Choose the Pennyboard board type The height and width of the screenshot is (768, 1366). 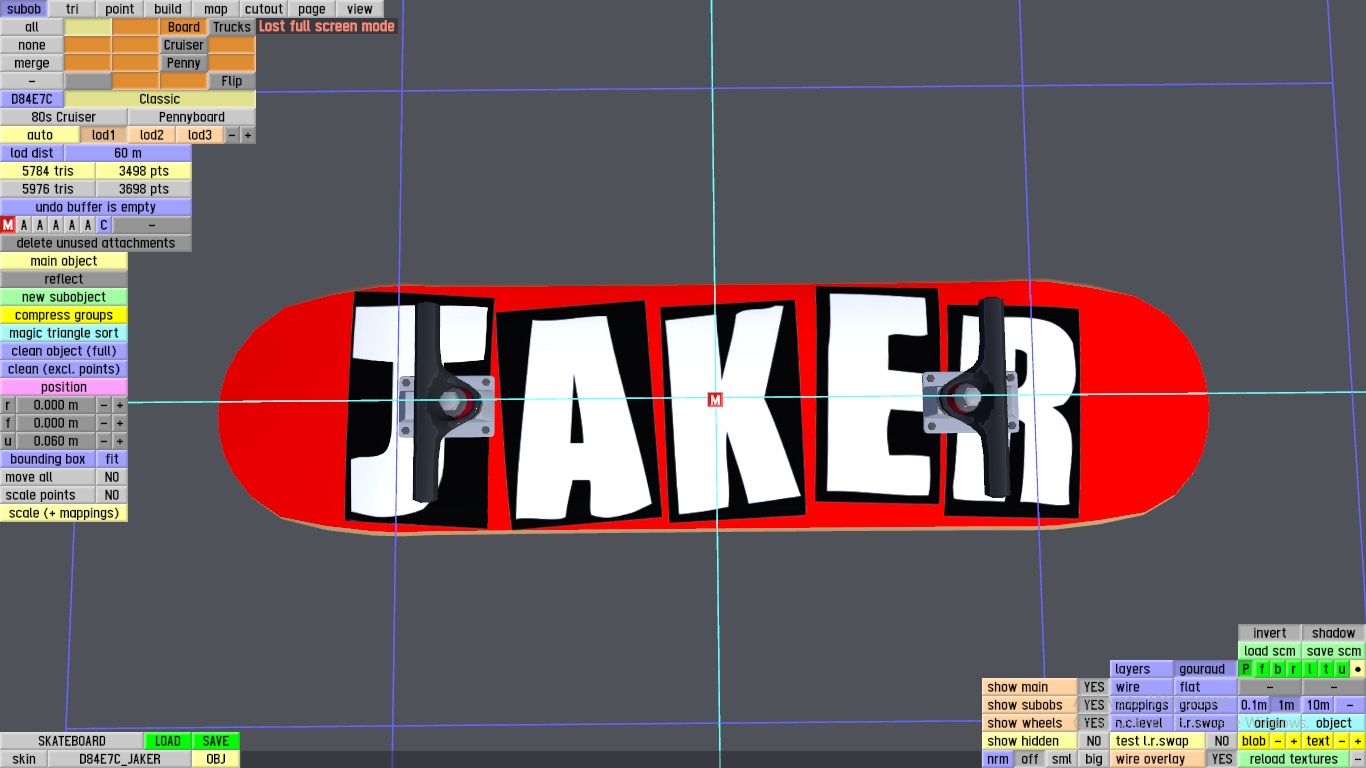point(192,117)
